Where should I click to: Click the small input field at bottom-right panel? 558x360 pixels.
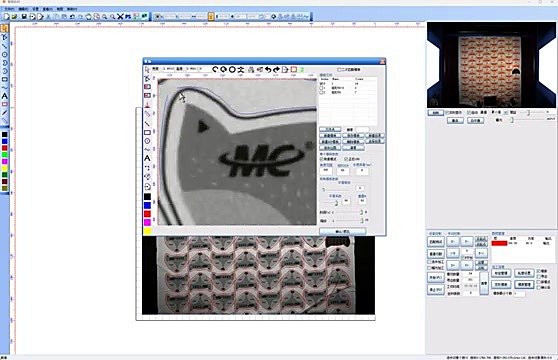(520, 293)
